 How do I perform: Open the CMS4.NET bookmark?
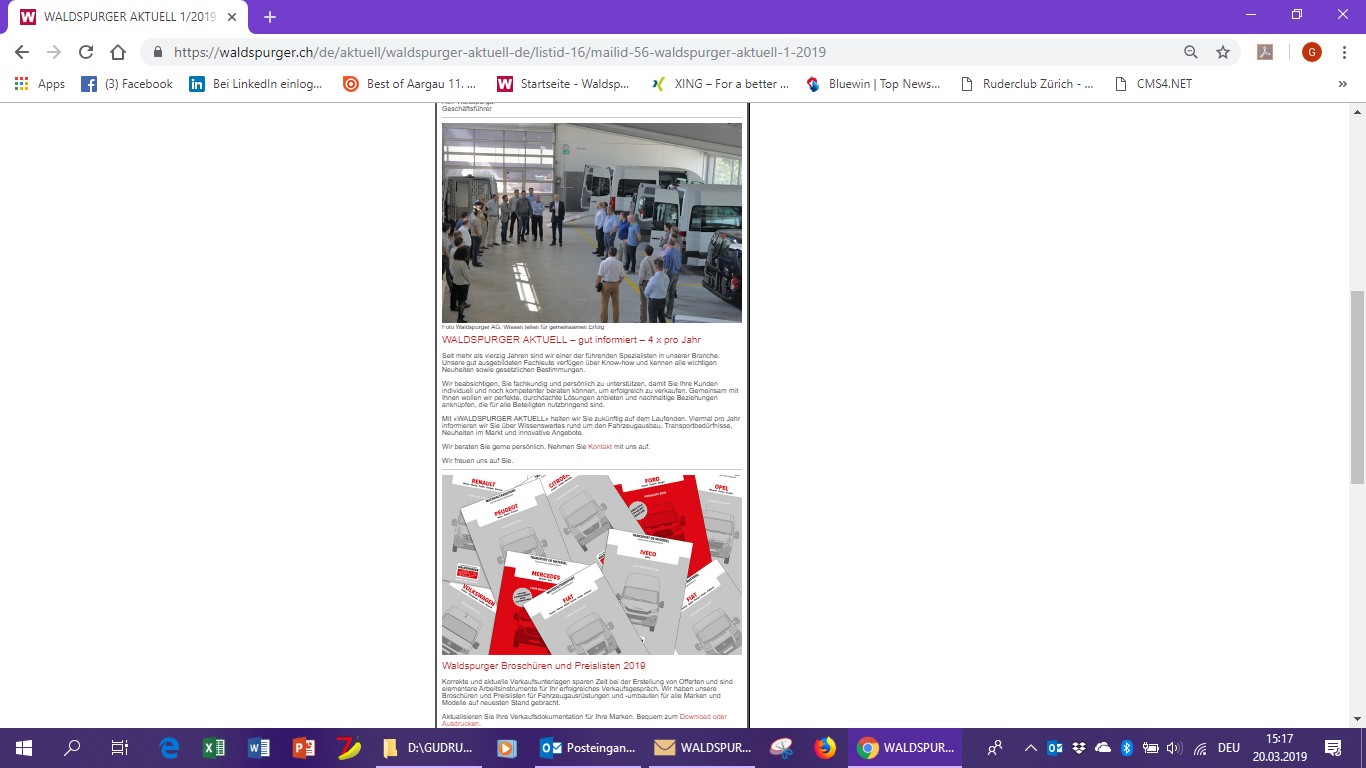(1153, 84)
